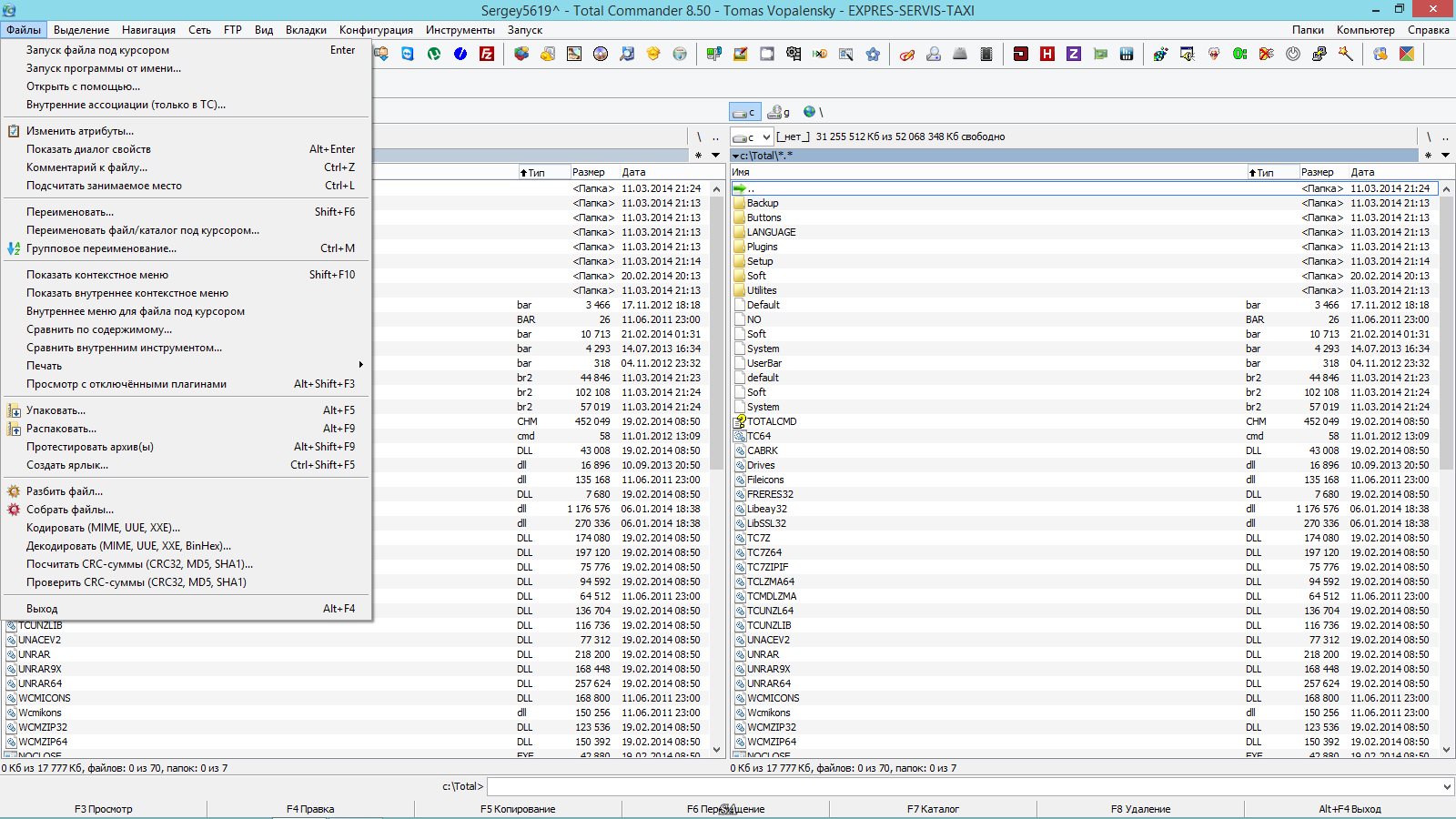
Task: Choose Упаковать from Файлы menu
Action: click(187, 410)
